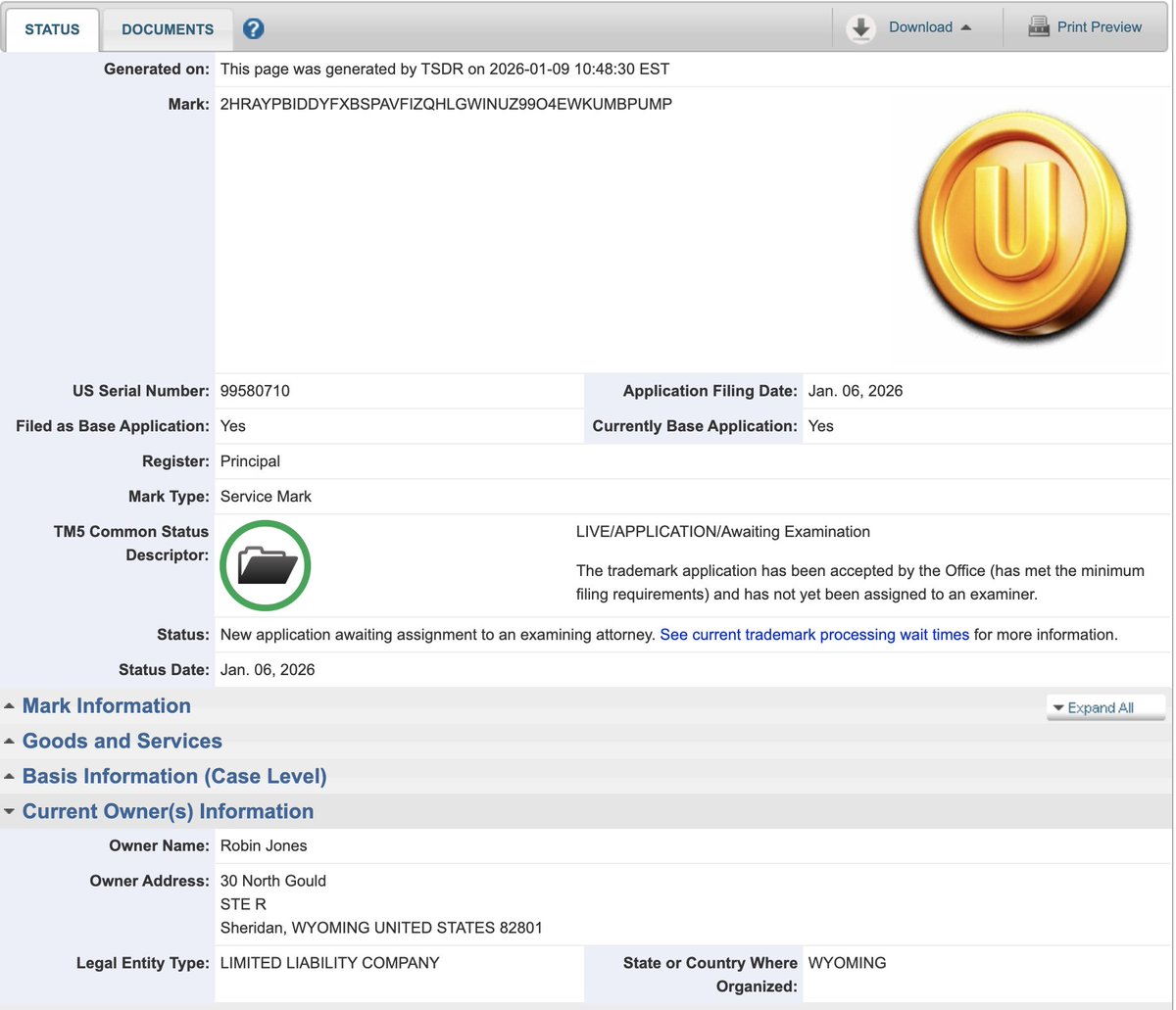Viewport: 1176px width, 1010px height.
Task: Open the help question mark icon
Action: (253, 28)
